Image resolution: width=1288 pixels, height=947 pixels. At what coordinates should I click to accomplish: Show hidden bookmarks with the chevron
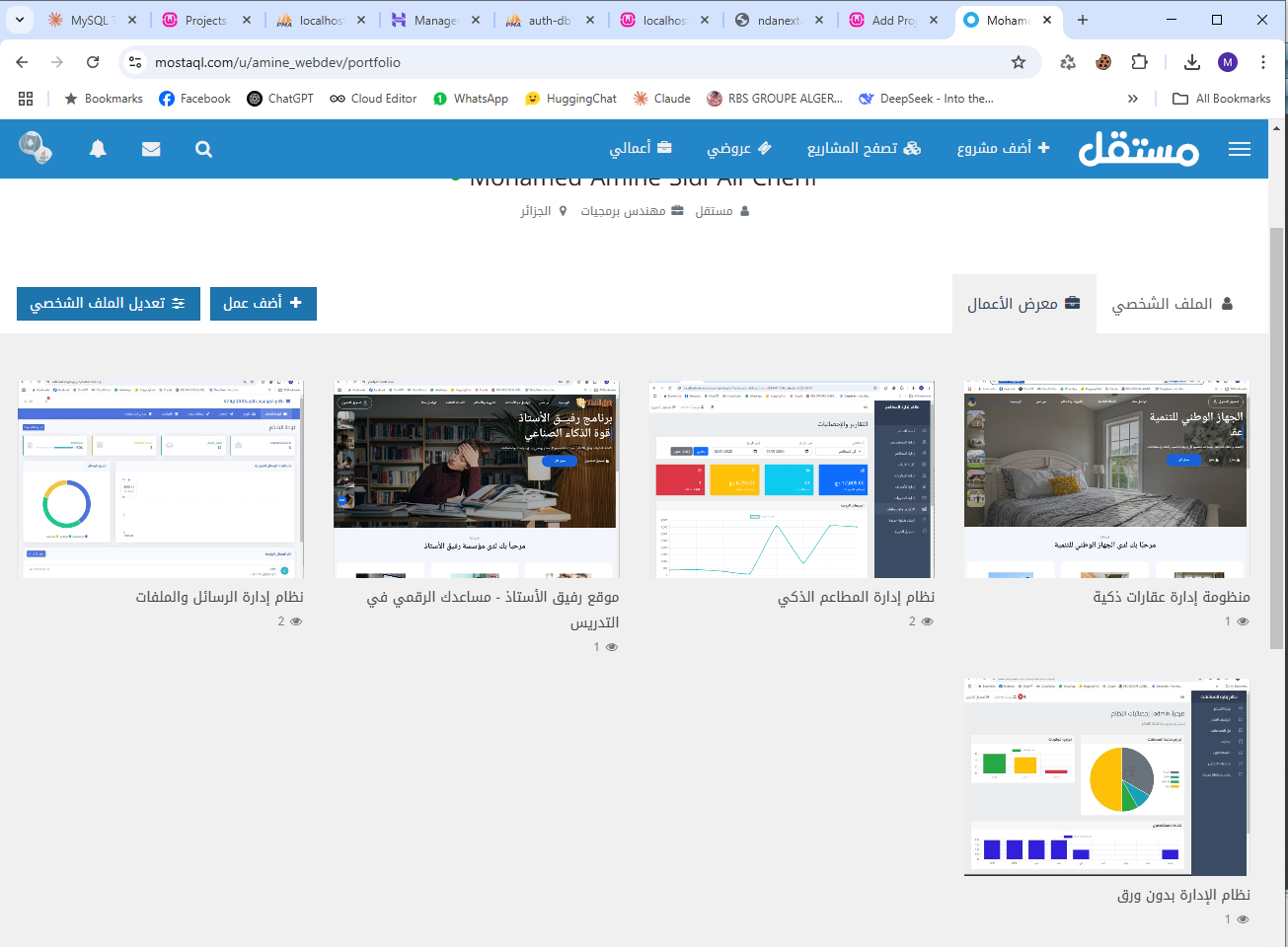click(x=1132, y=99)
